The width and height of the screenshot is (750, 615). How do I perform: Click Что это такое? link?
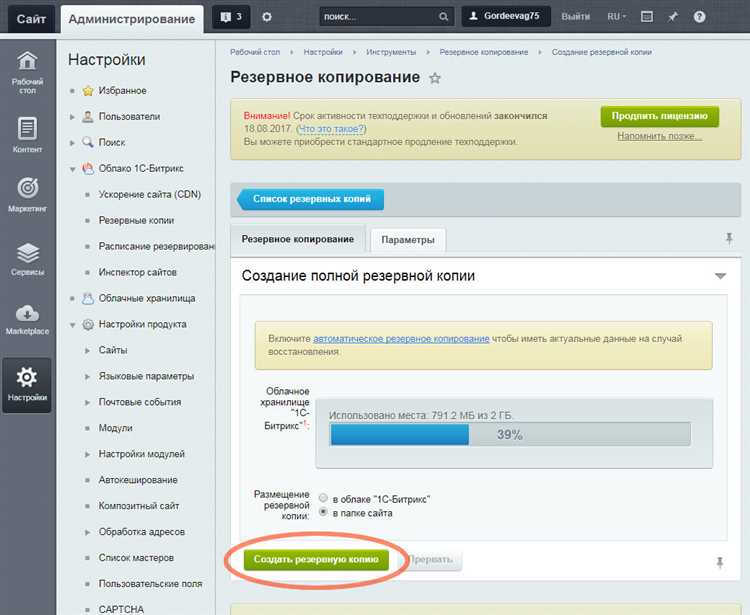331,129
